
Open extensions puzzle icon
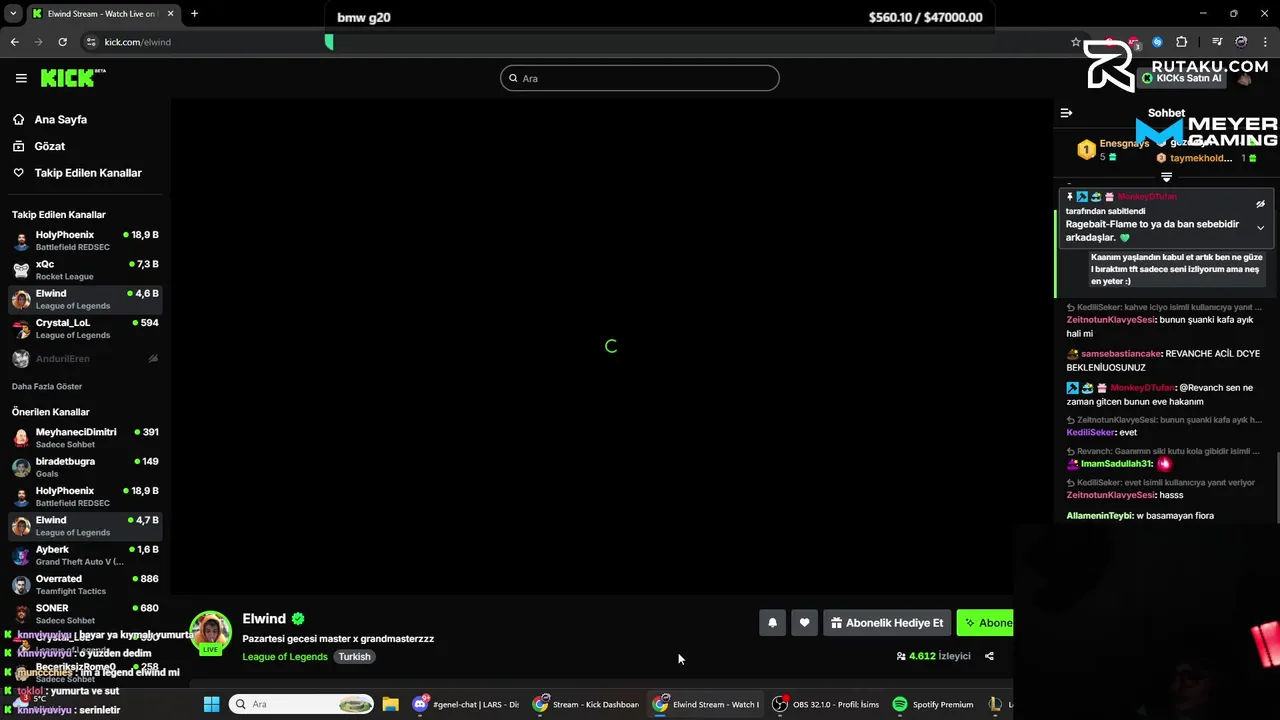click(1181, 42)
